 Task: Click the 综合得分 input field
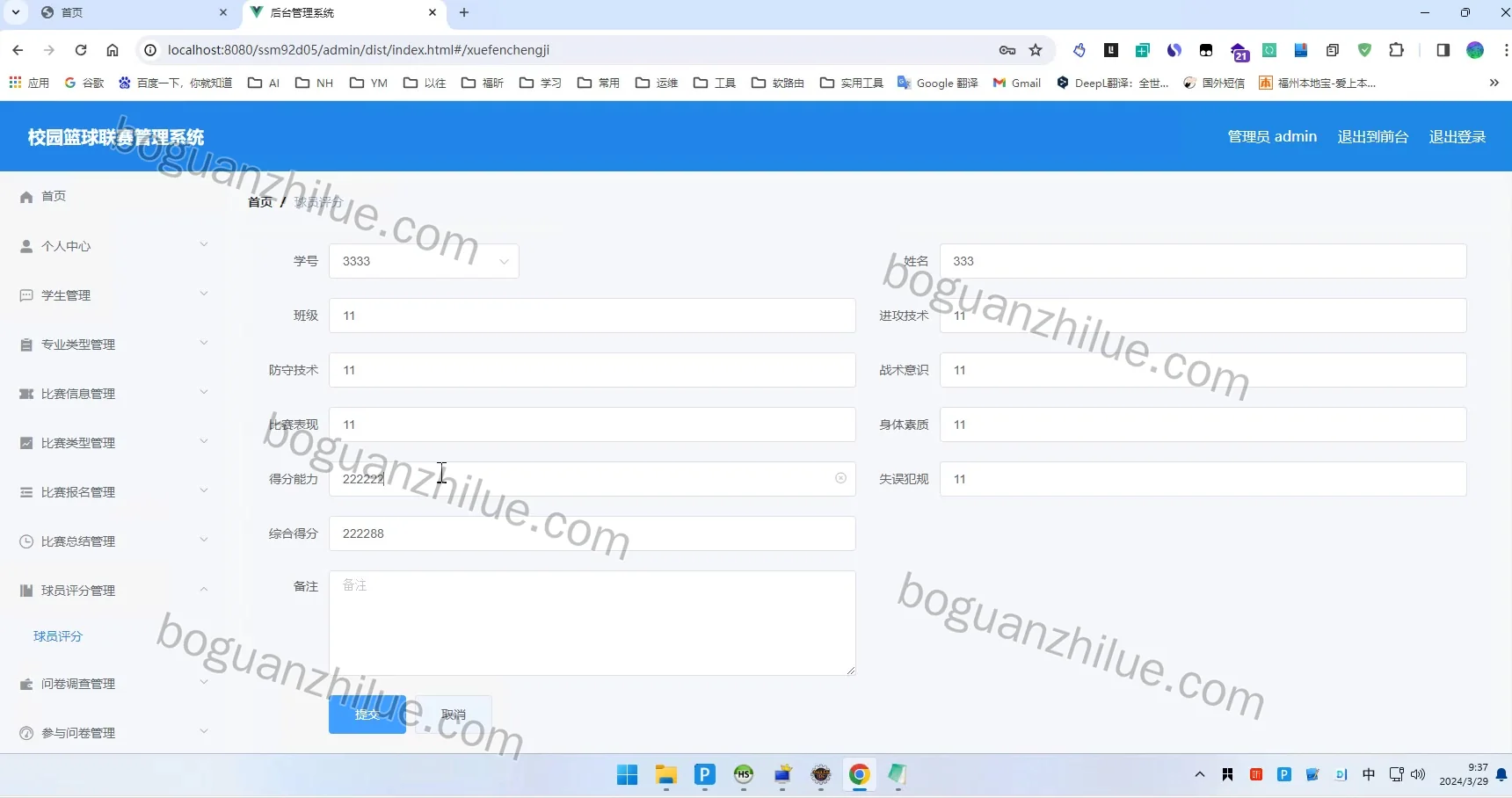click(x=592, y=533)
